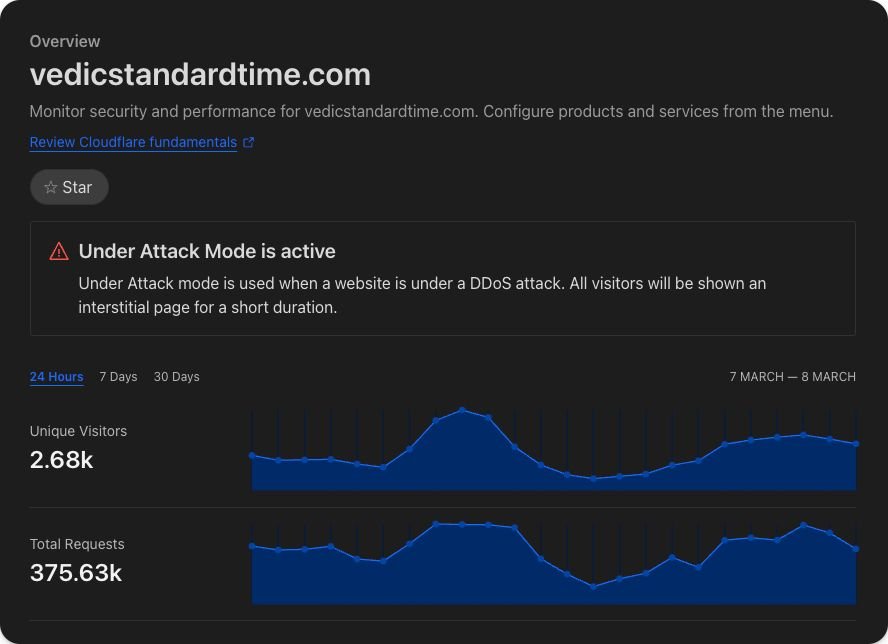Click the red warning triangle icon
Image resolution: width=888 pixels, height=644 pixels.
coord(59,252)
